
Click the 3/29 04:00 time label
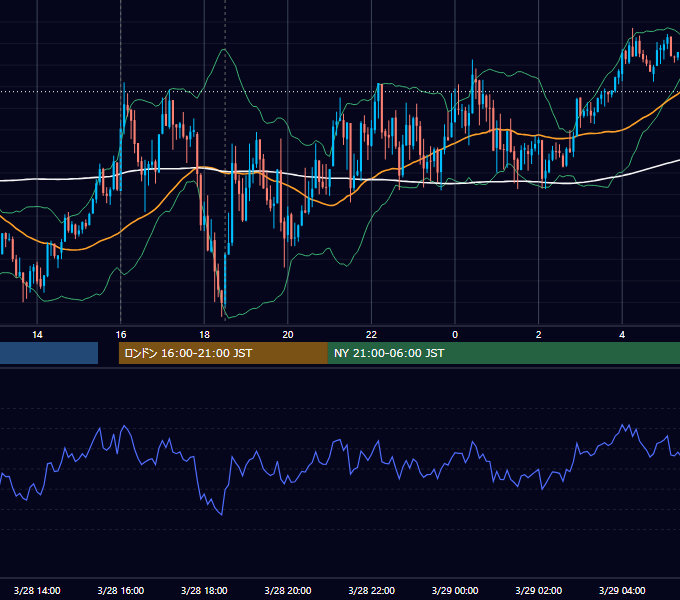tap(622, 590)
